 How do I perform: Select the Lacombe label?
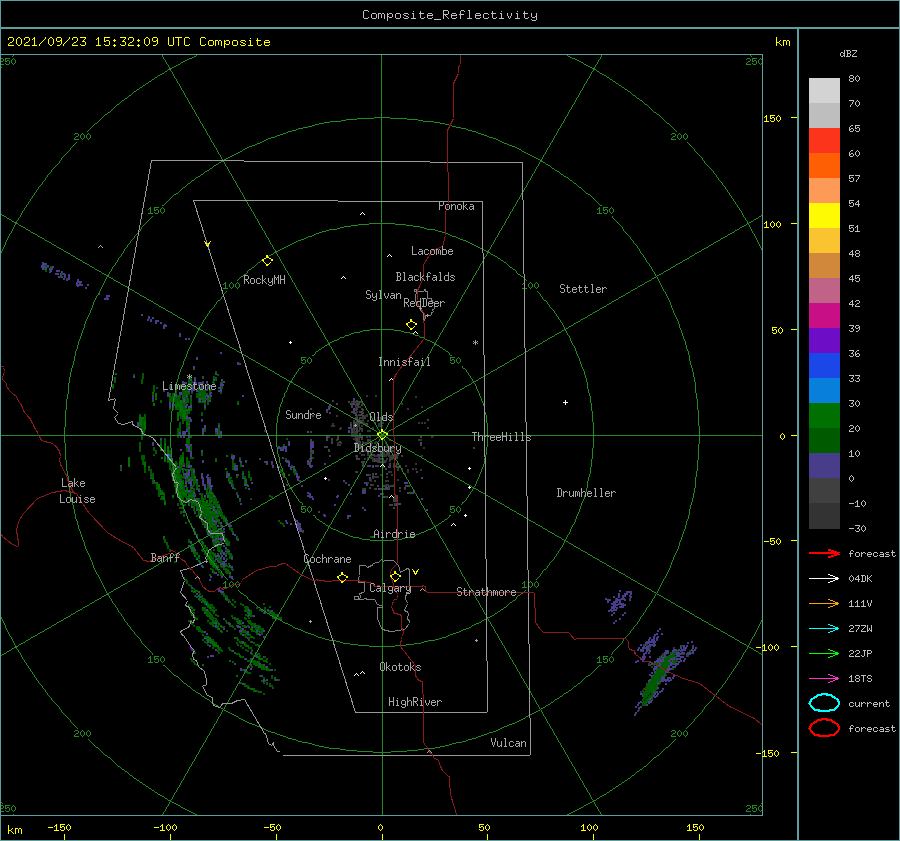[432, 251]
